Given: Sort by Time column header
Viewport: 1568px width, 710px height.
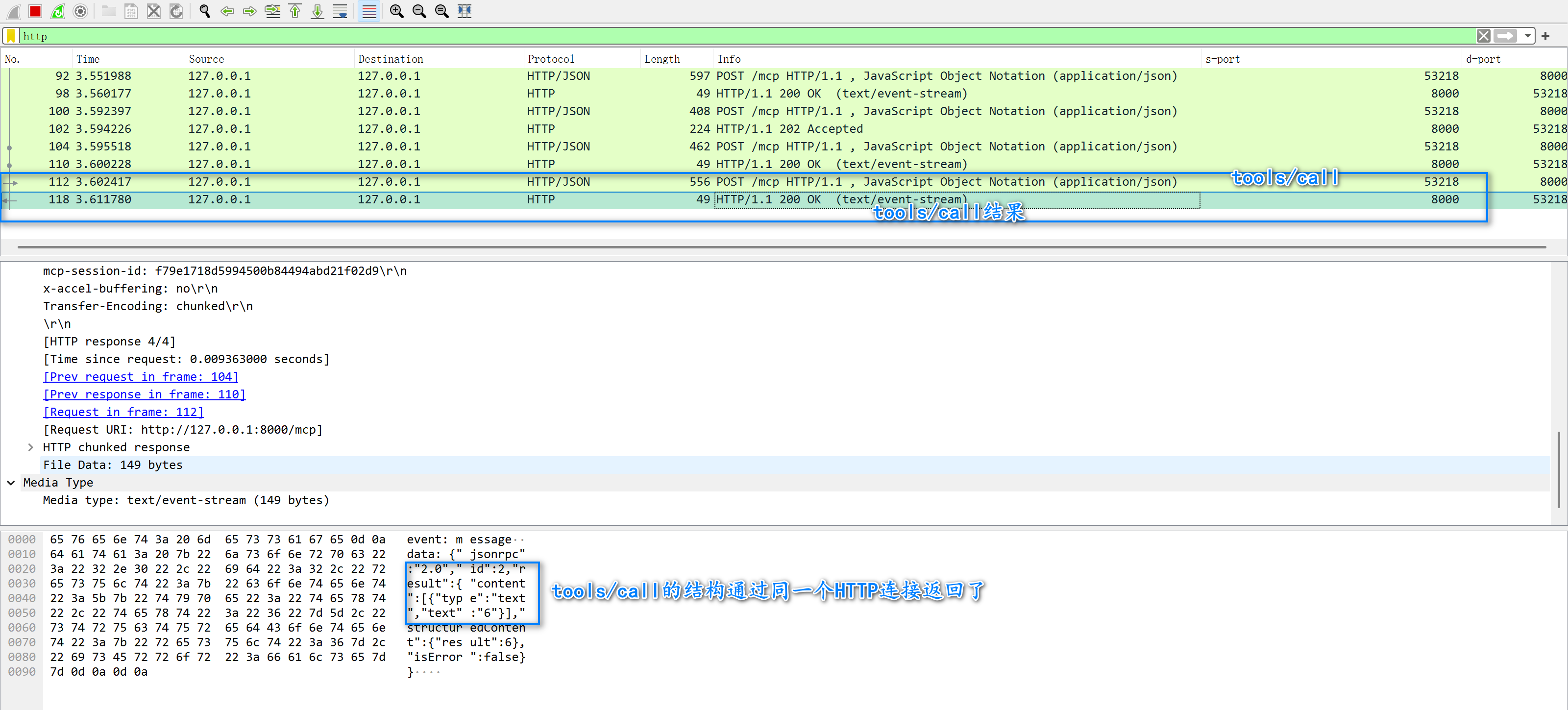Looking at the screenshot, I should click(128, 59).
